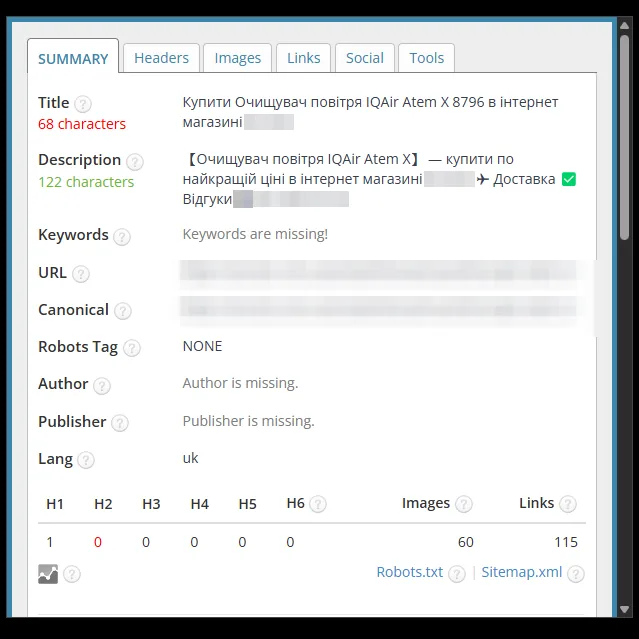Click the Images count 60
This screenshot has width=639, height=639.
tap(465, 542)
